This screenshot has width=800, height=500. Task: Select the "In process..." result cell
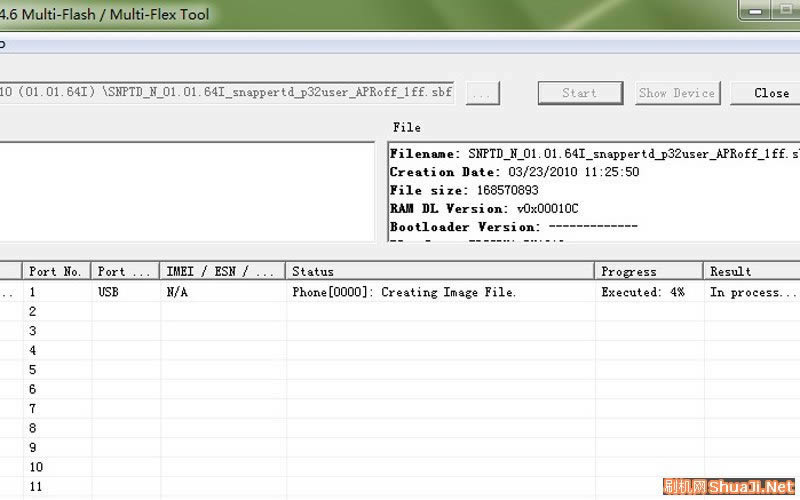[753, 292]
